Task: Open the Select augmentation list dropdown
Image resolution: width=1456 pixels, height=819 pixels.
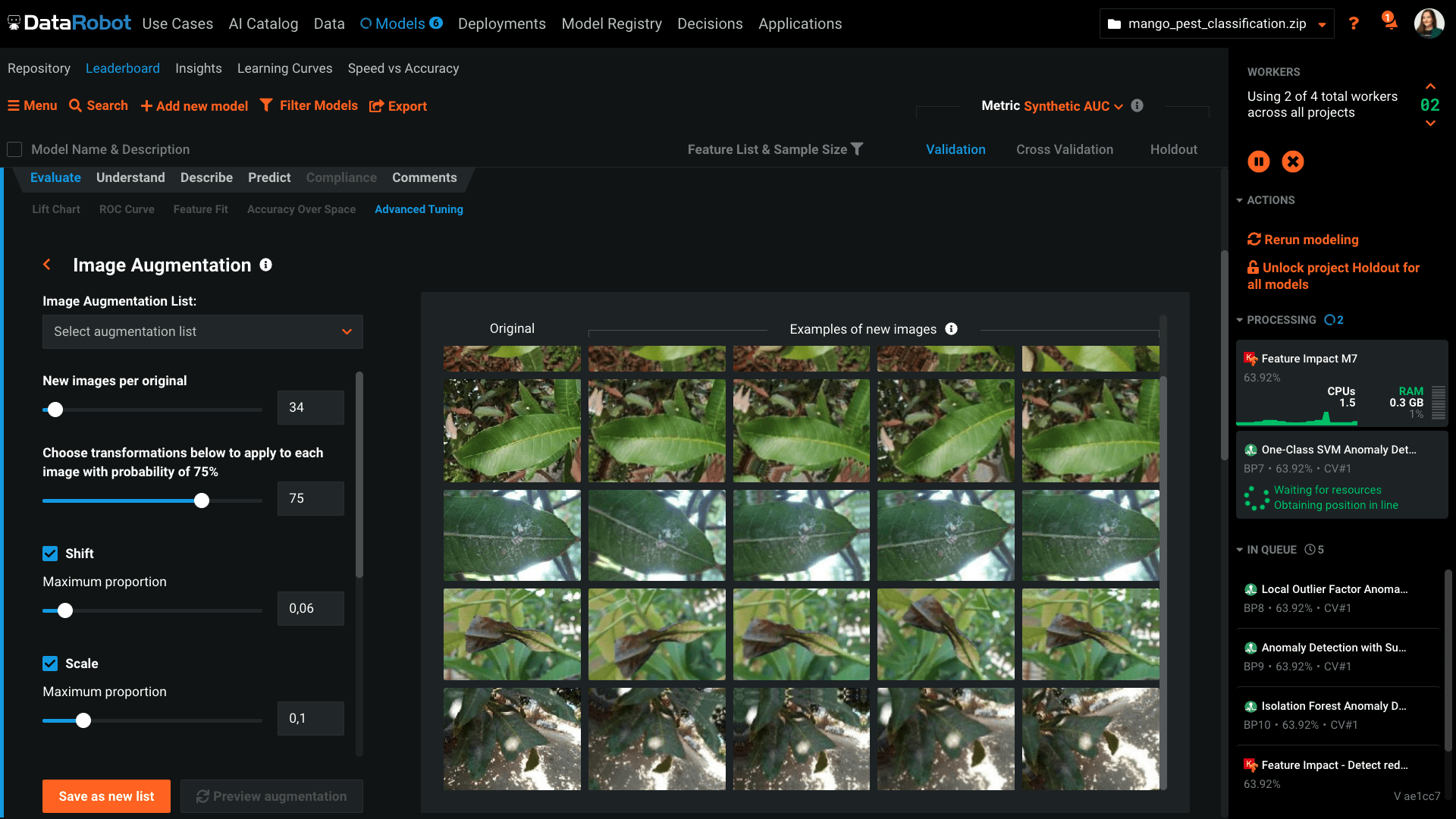Action: pyautogui.click(x=202, y=331)
